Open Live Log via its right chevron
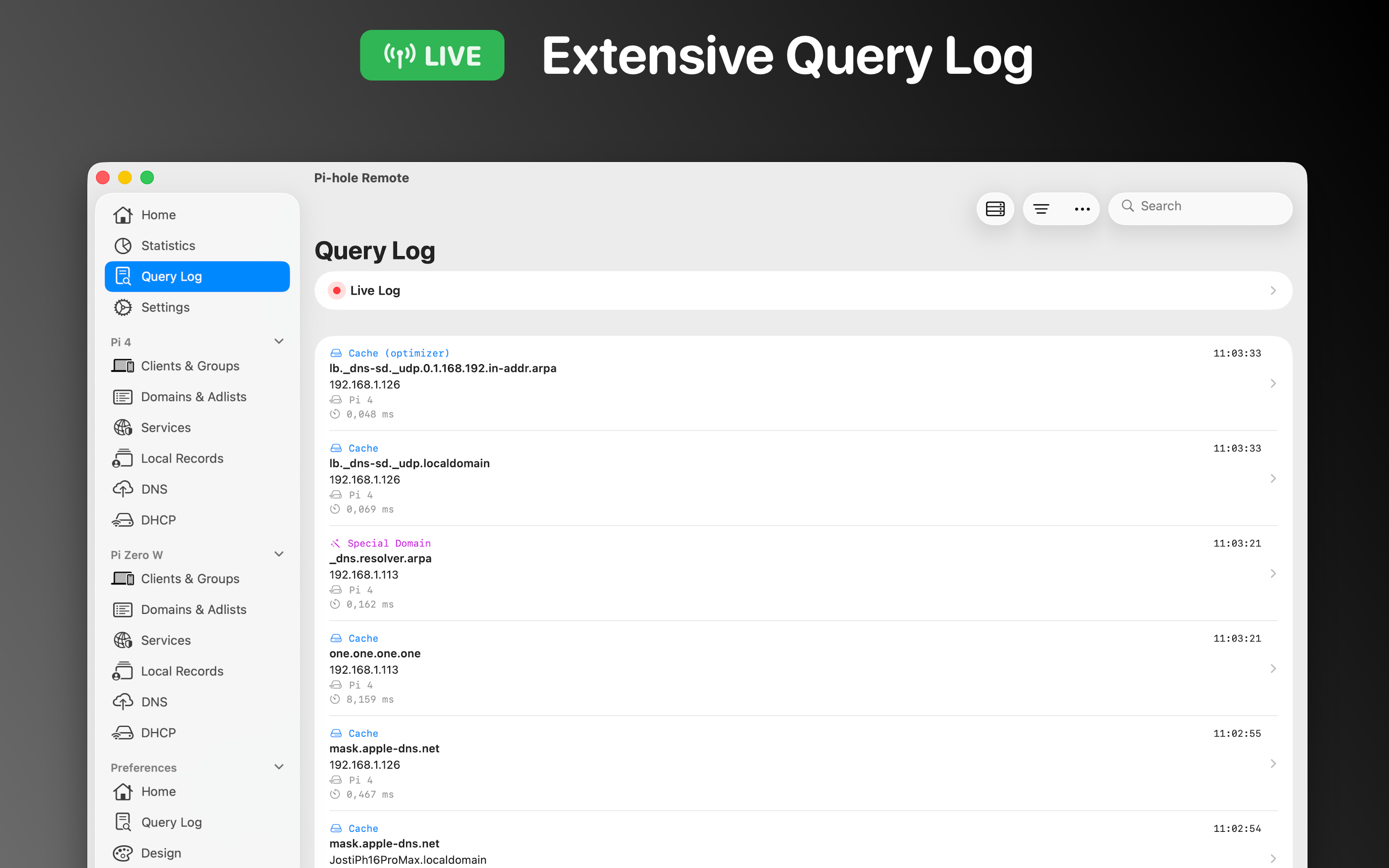The width and height of the screenshot is (1389, 868). 1273,290
